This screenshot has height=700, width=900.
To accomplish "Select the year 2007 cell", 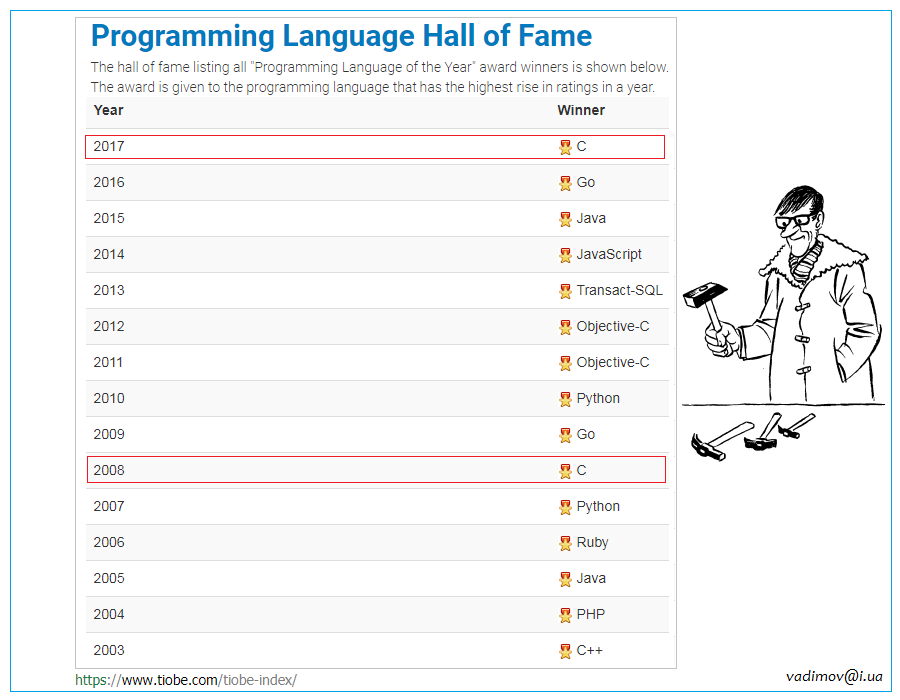I will click(109, 507).
